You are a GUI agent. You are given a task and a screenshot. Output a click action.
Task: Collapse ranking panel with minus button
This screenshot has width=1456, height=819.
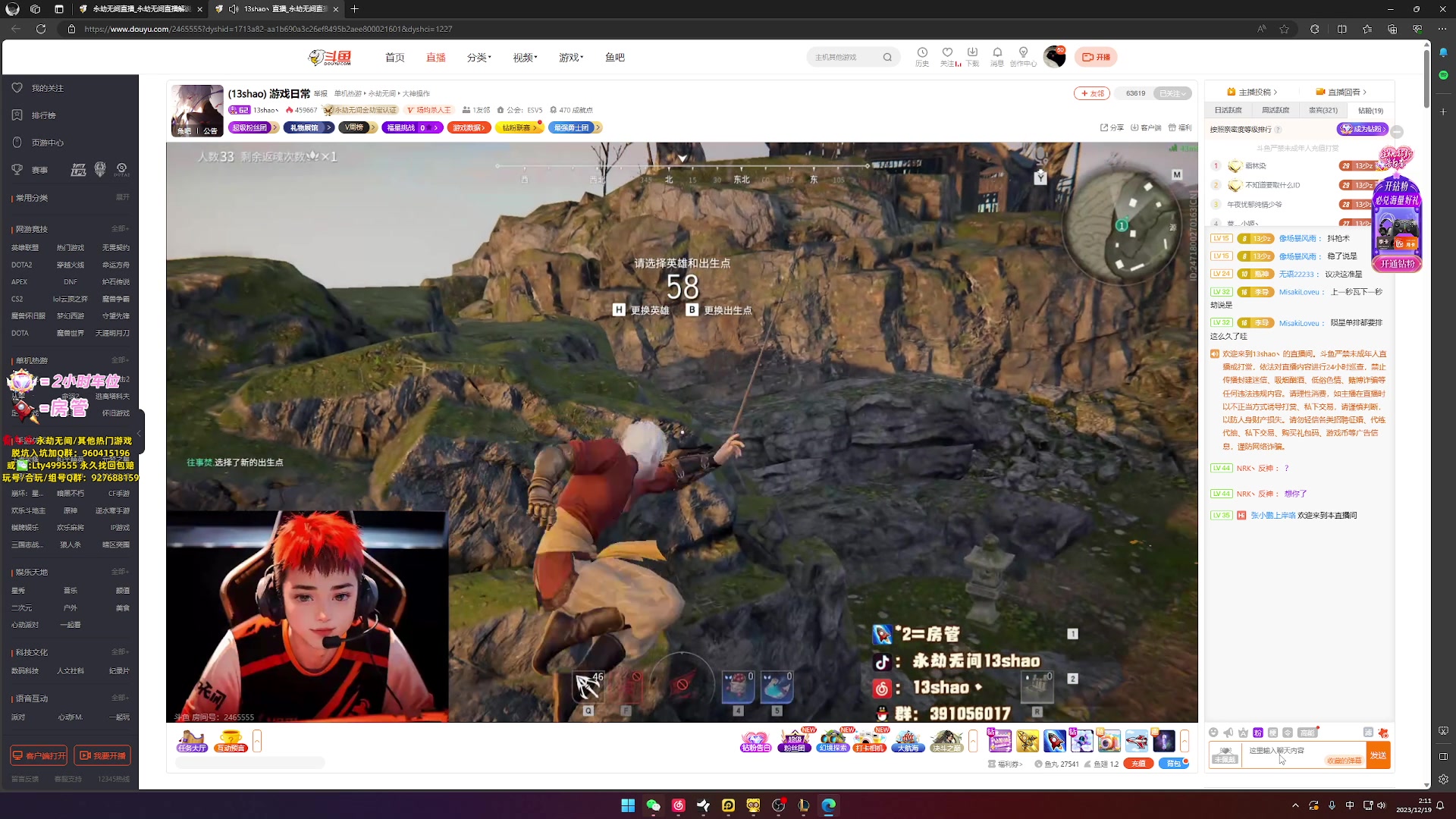point(1397,132)
